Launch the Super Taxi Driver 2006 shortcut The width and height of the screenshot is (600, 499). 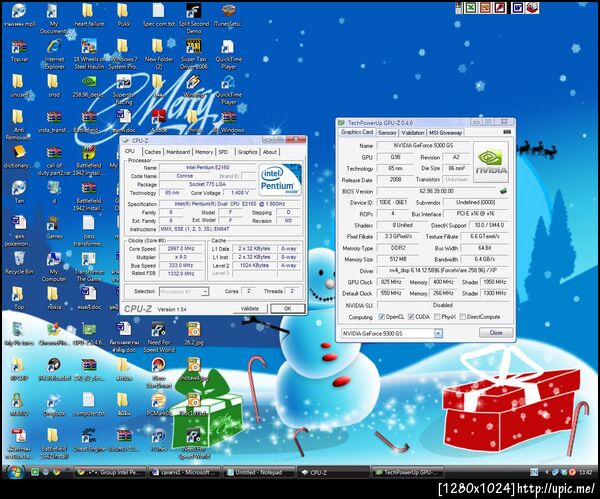click(194, 54)
